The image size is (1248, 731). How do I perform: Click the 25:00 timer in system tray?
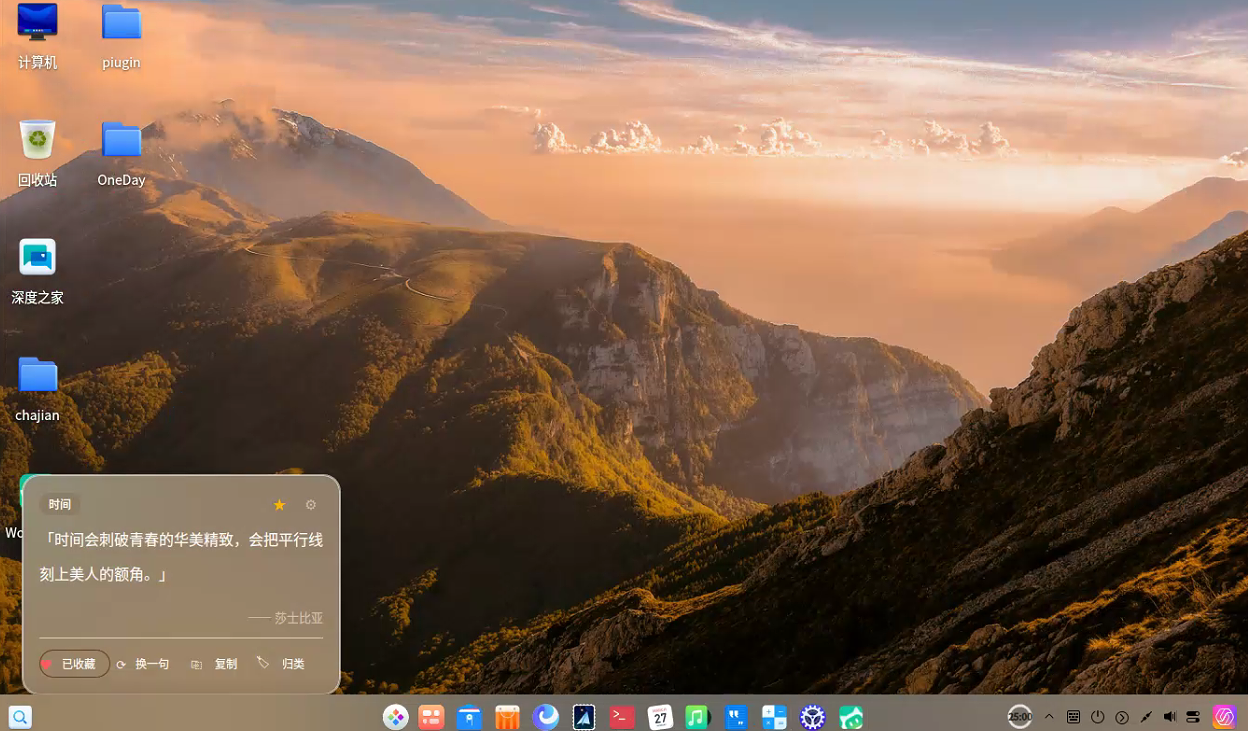1020,716
